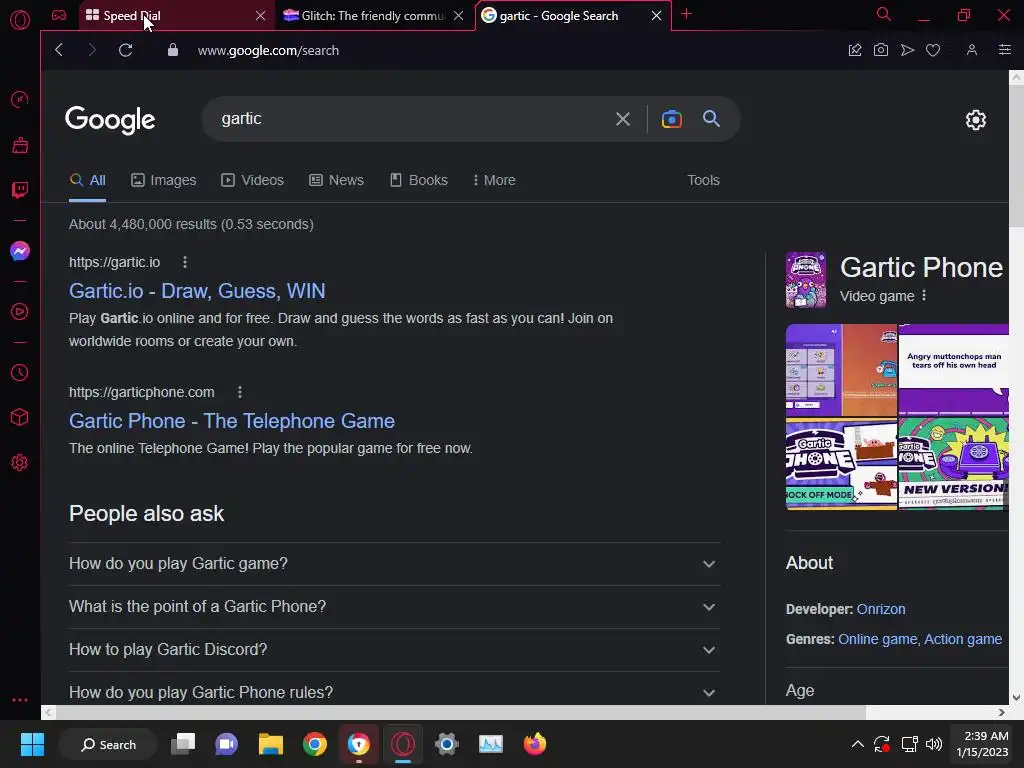Go back to previous page

click(x=59, y=50)
